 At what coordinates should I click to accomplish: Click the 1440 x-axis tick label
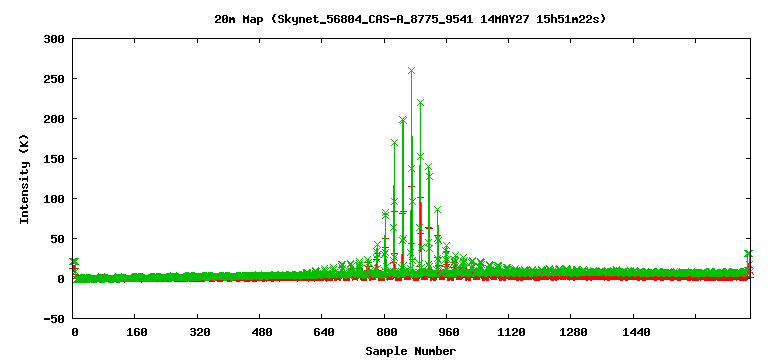(x=636, y=332)
